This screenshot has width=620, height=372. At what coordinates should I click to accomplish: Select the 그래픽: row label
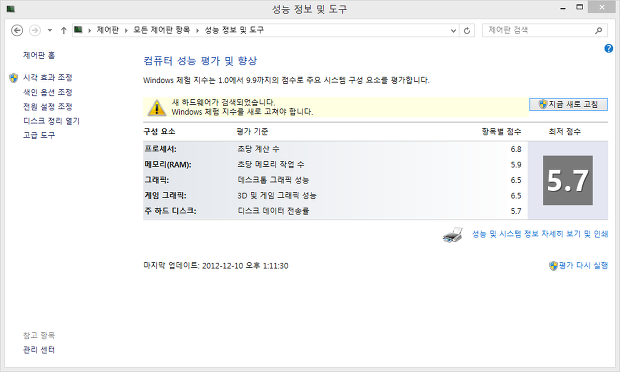click(156, 180)
